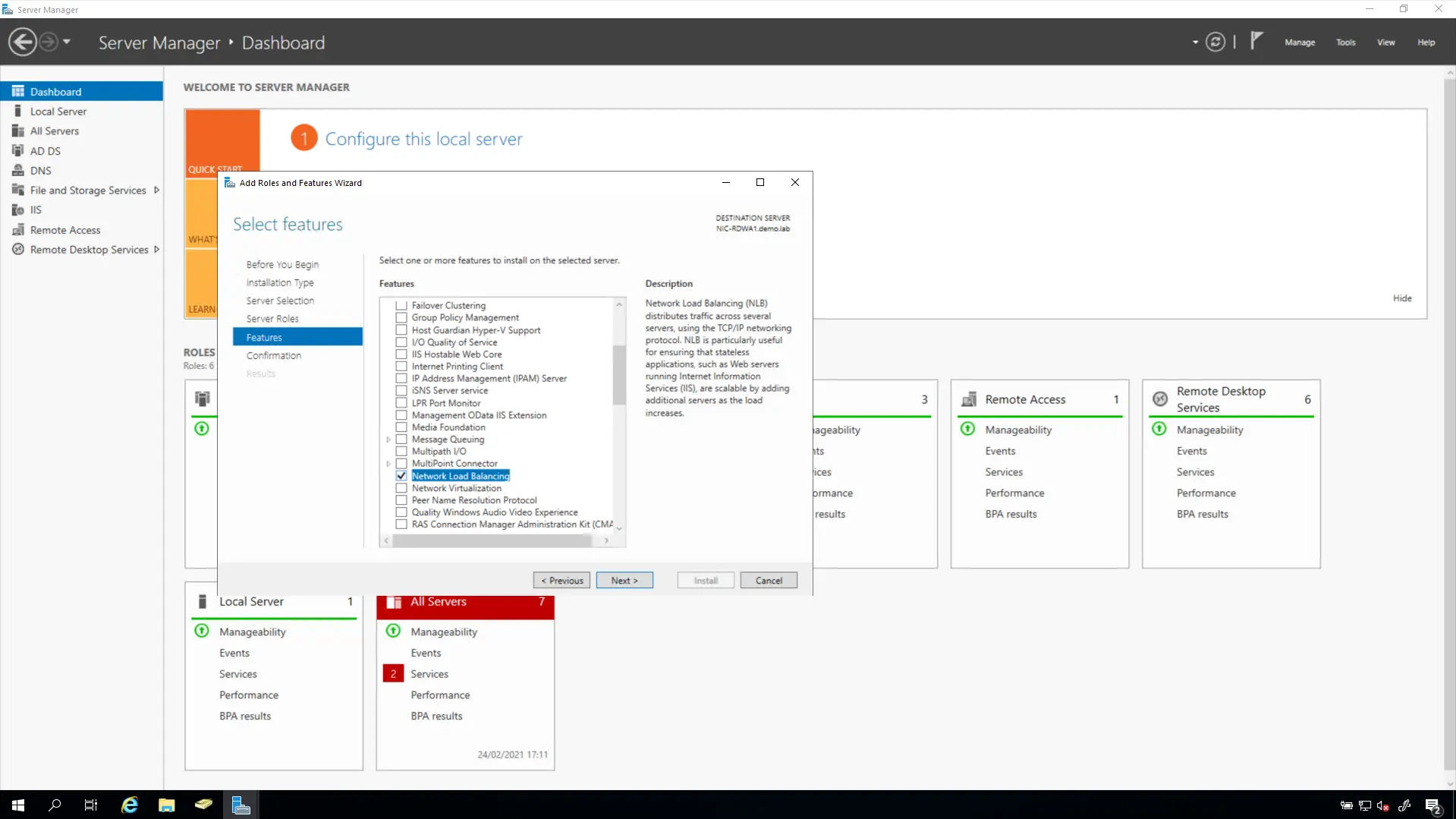Expand File and Storage Services arrow
Image resolution: width=1456 pixels, height=819 pixels.
[156, 190]
